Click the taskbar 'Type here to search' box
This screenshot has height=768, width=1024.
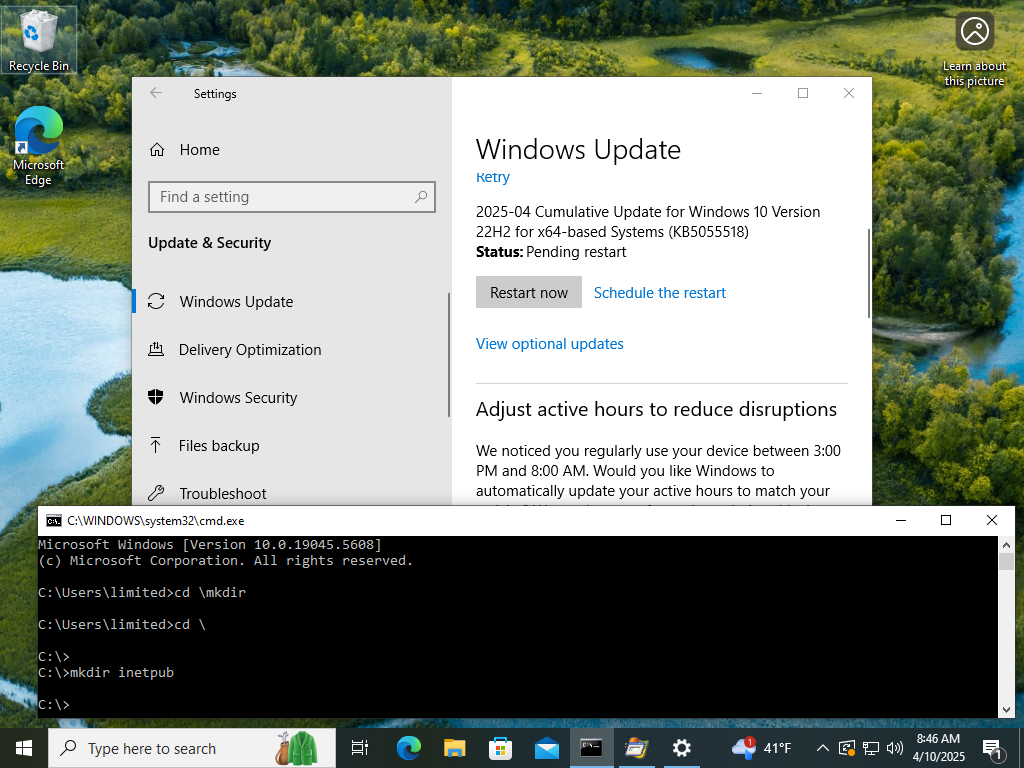192,748
